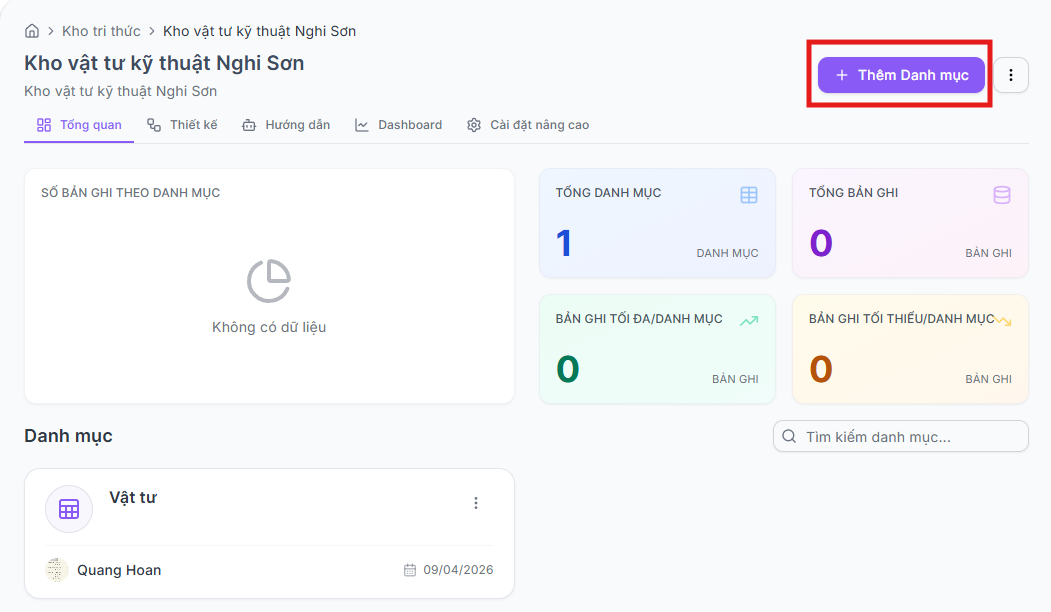
Task: Click the Số bản ghi theo danh mục heading
Action: pos(131,193)
